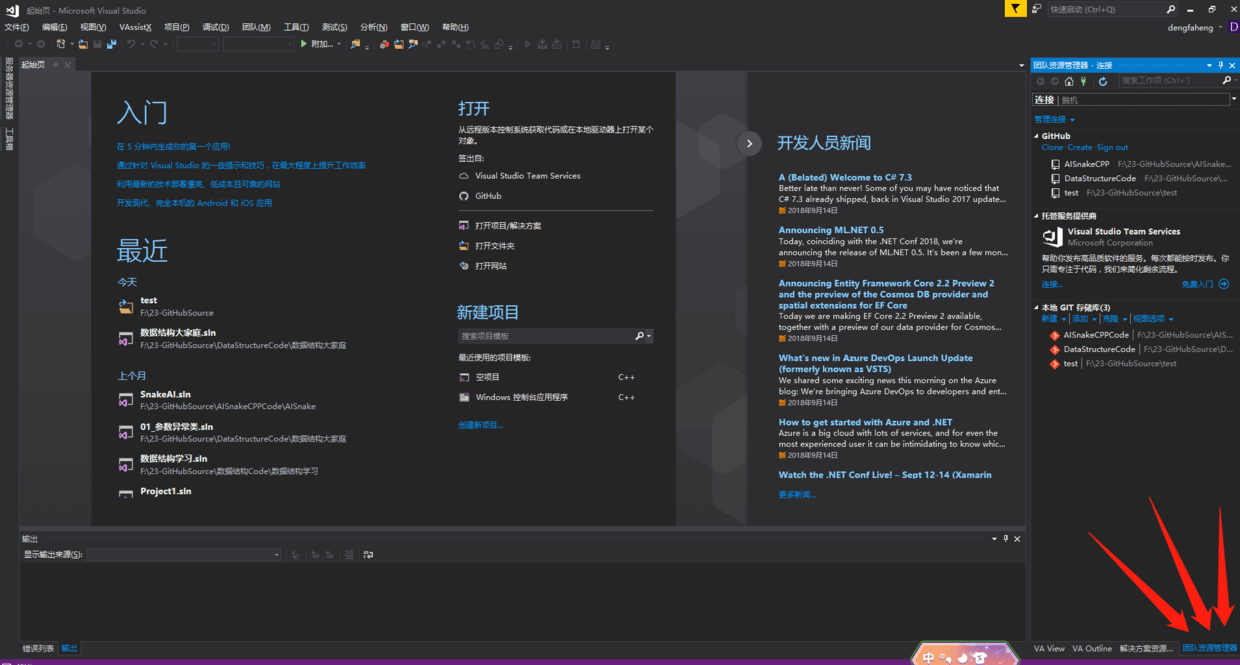Image resolution: width=1240 pixels, height=665 pixels.
Task: Click the green Start attach play icon
Action: coord(304,44)
